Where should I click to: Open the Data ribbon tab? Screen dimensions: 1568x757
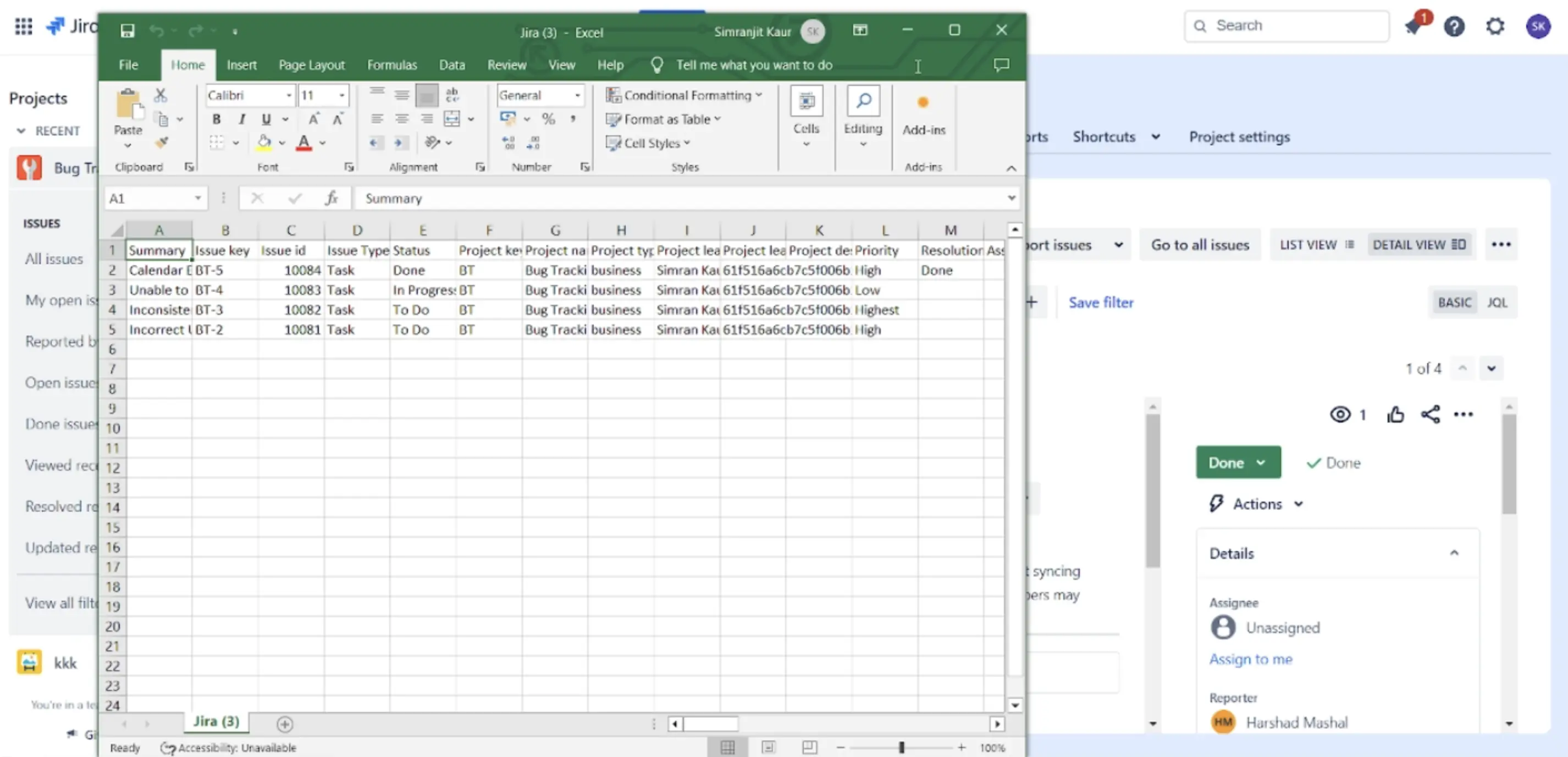point(452,64)
